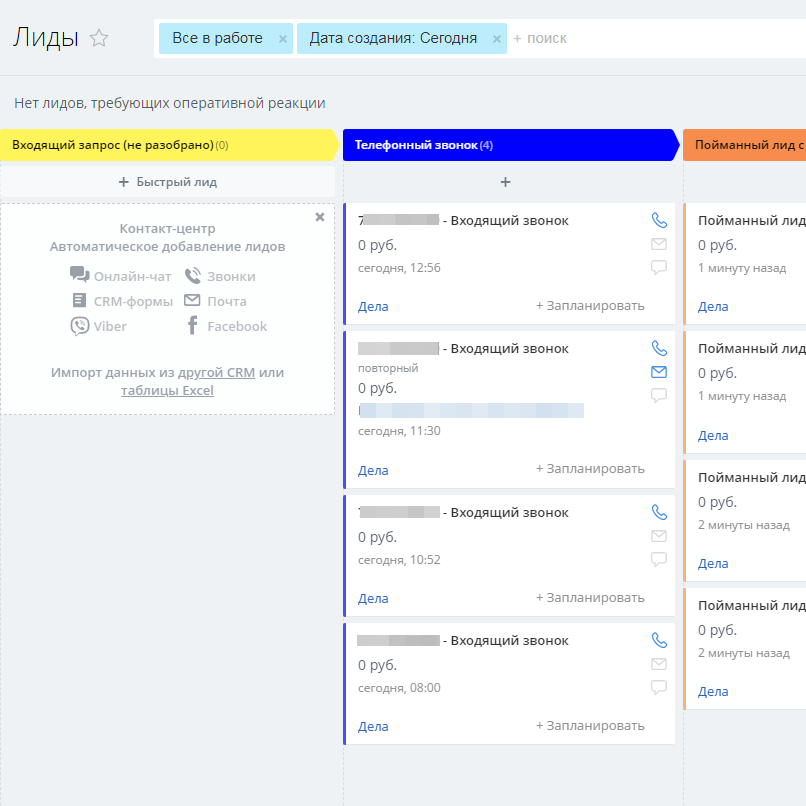Select 'сегодня, 08:00' timestamp text
806x806 pixels.
click(399, 688)
